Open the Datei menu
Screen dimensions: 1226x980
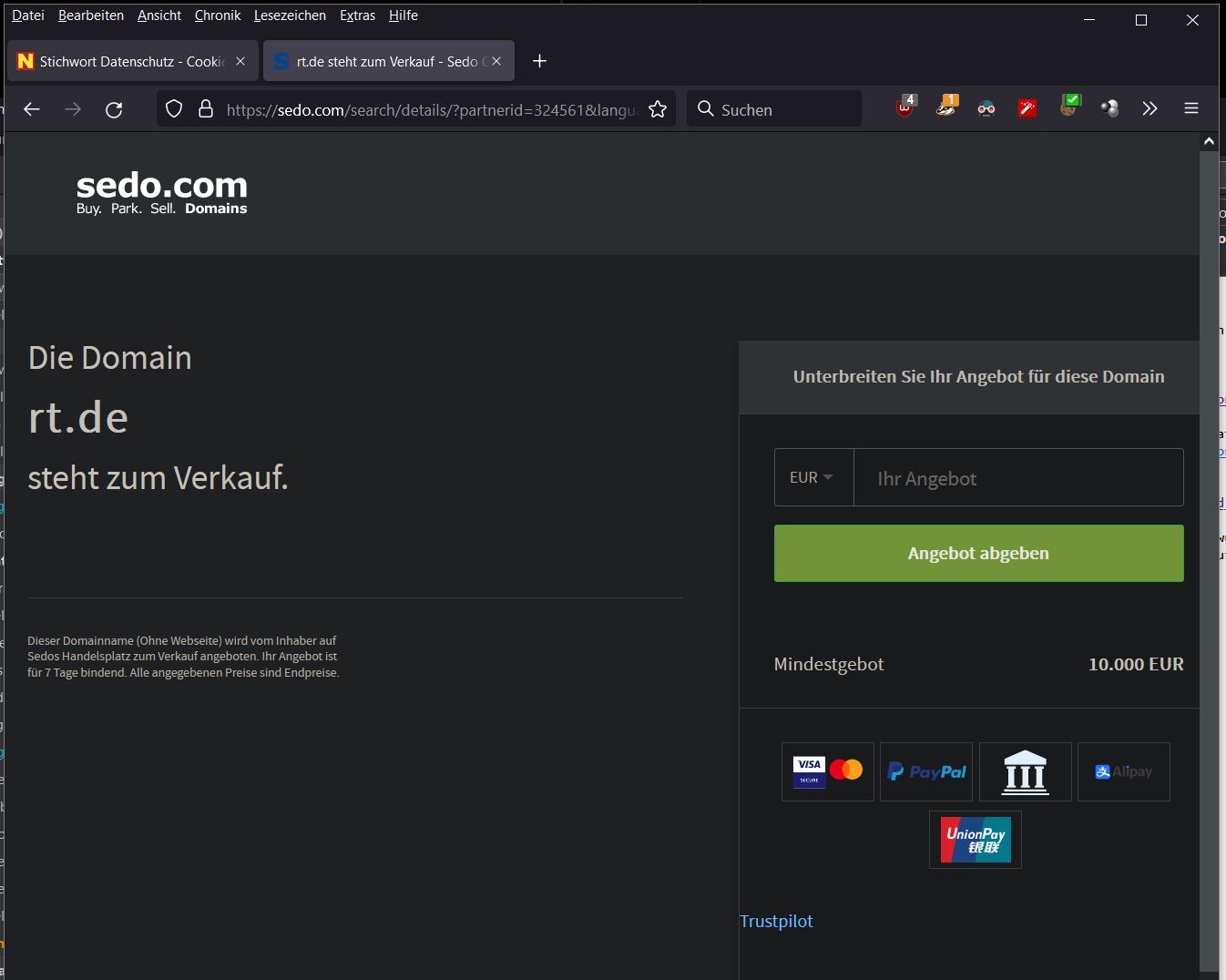[28, 15]
